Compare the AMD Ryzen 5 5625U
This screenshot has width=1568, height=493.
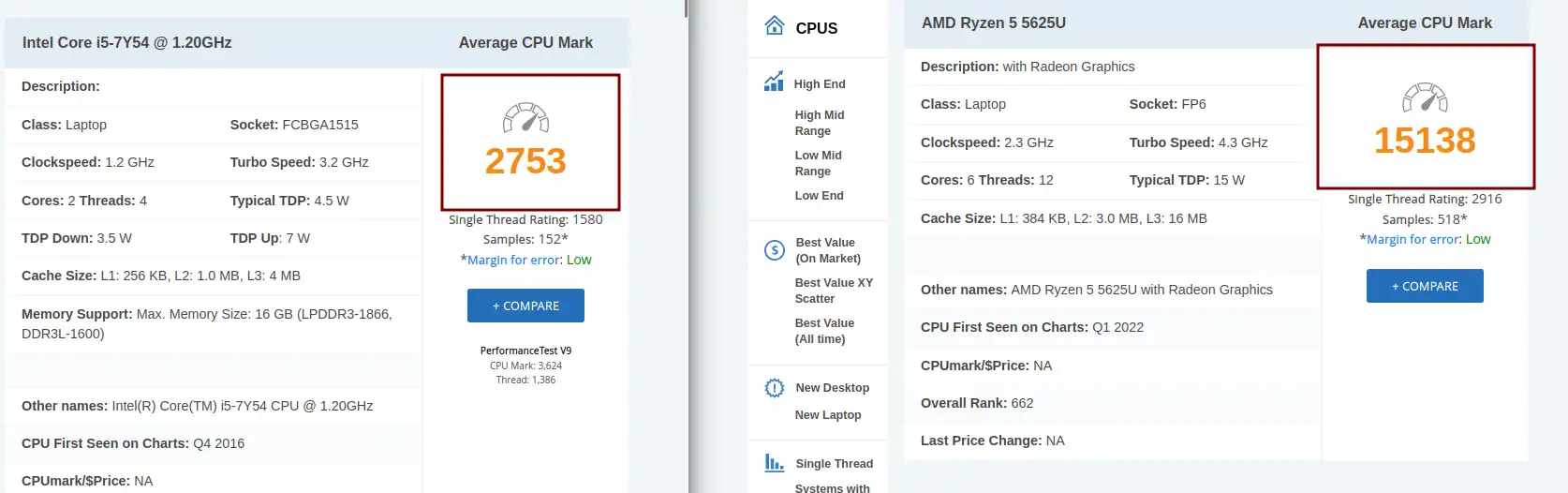tap(1425, 286)
